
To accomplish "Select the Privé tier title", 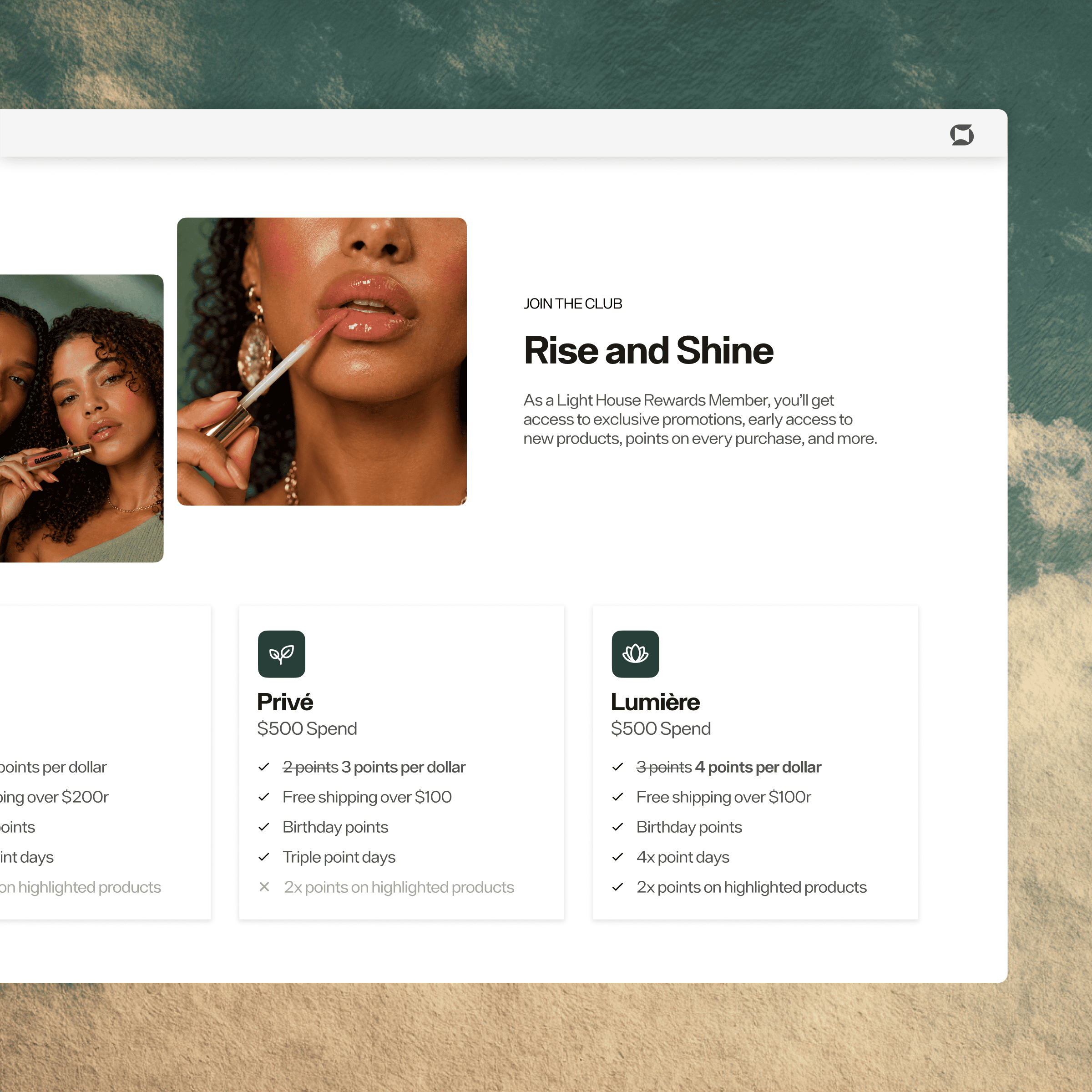I will coord(285,702).
